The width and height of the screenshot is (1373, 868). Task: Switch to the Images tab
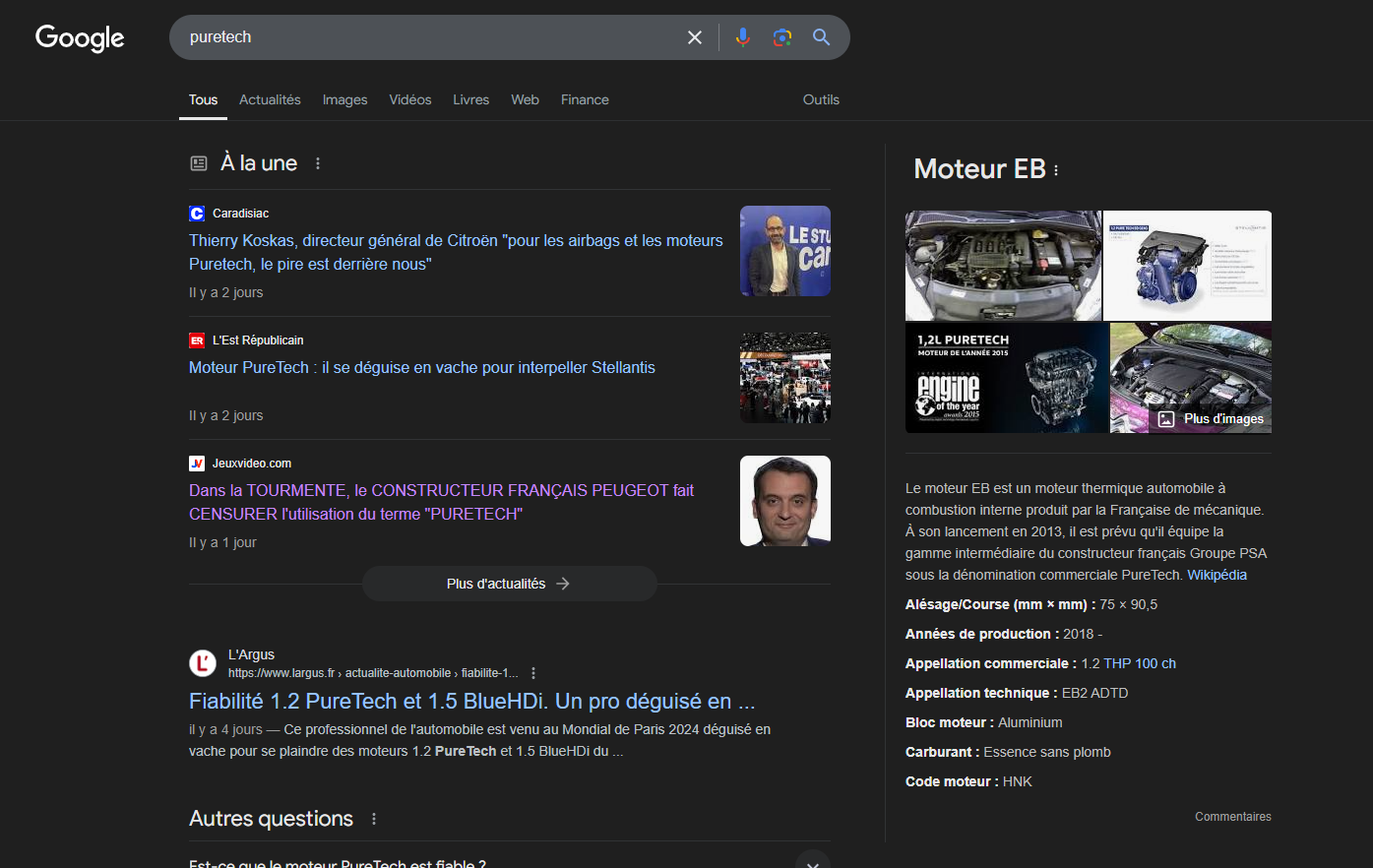344,99
